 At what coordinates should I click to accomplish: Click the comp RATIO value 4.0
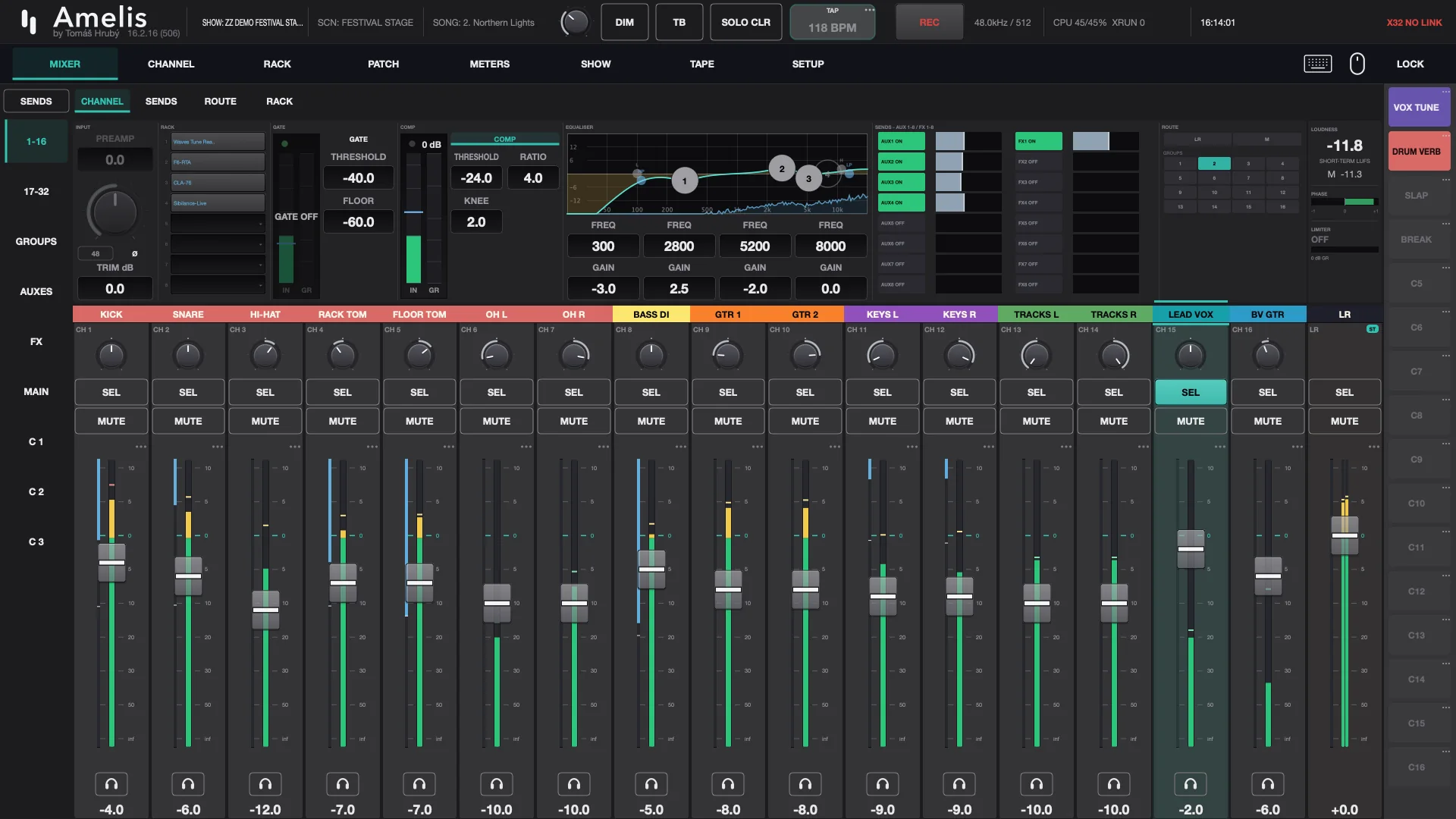tap(532, 177)
